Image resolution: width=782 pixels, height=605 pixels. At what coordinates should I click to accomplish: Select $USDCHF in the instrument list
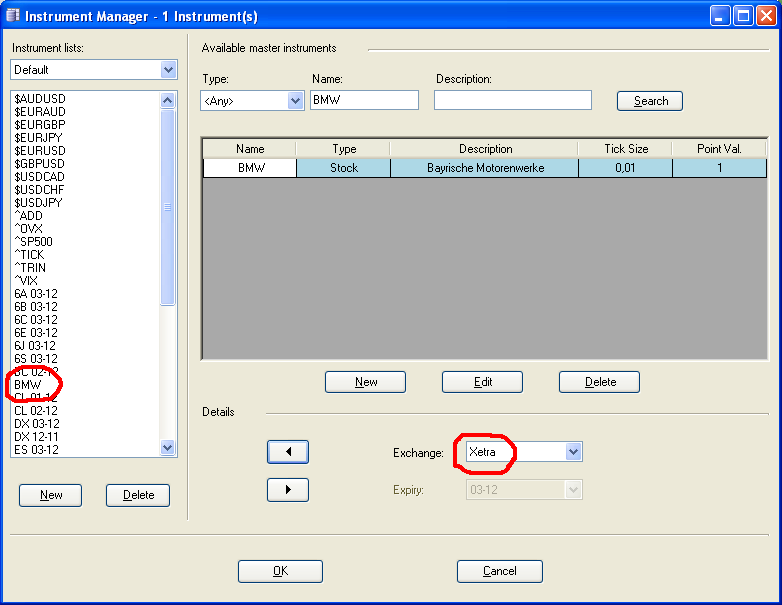[39, 190]
